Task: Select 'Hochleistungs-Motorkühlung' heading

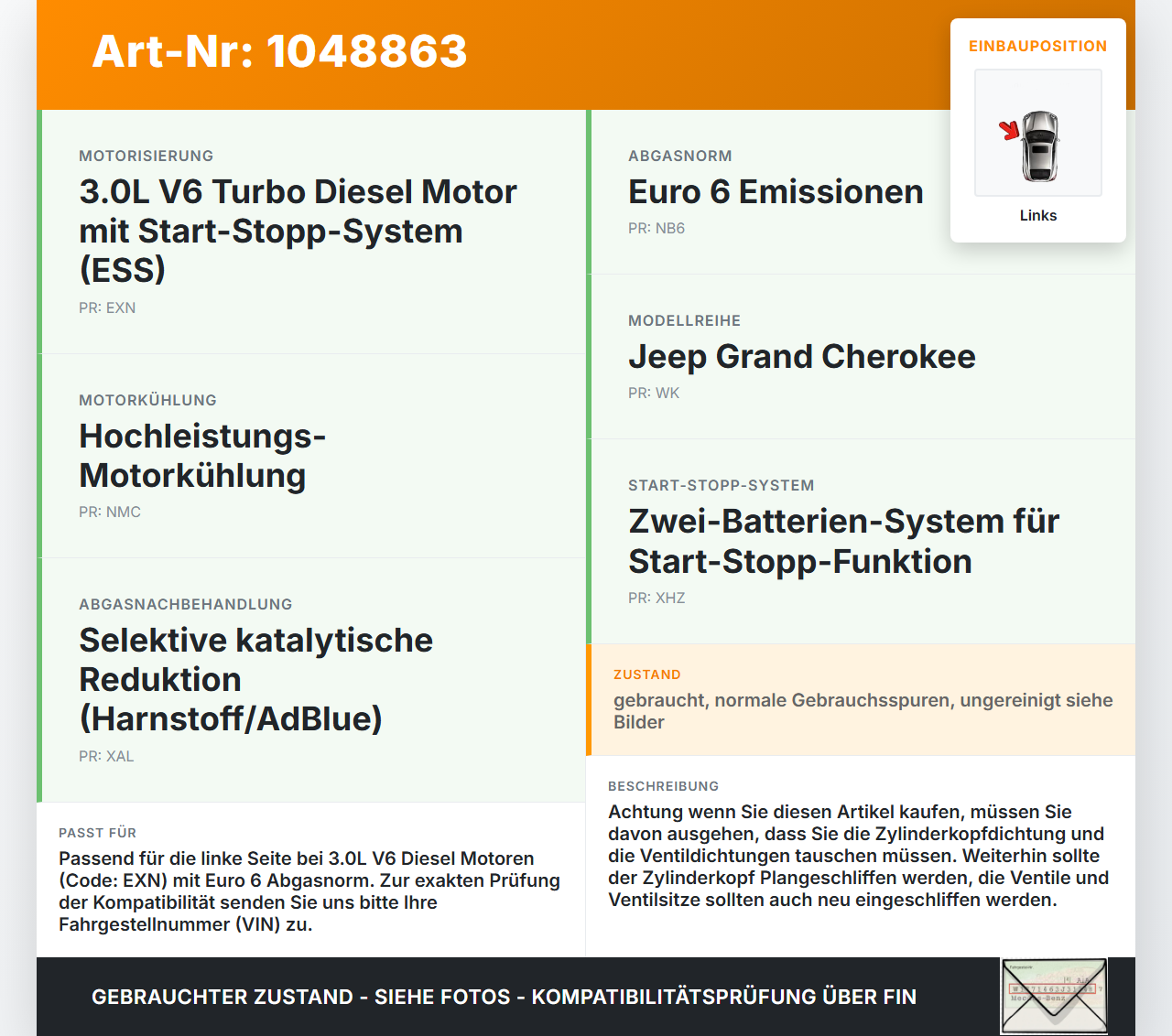Action: point(202,456)
